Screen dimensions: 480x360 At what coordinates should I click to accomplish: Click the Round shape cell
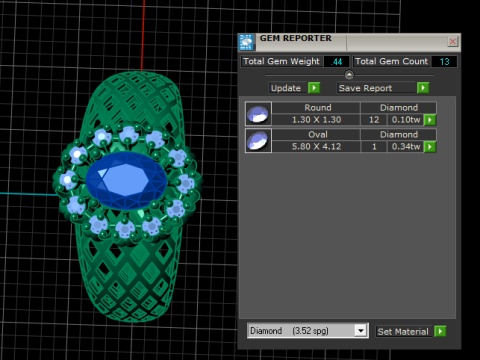pos(316,108)
